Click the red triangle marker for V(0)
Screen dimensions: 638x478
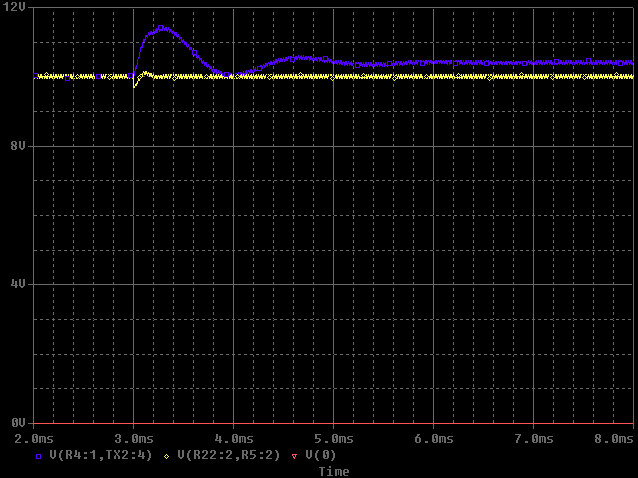tap(295, 456)
